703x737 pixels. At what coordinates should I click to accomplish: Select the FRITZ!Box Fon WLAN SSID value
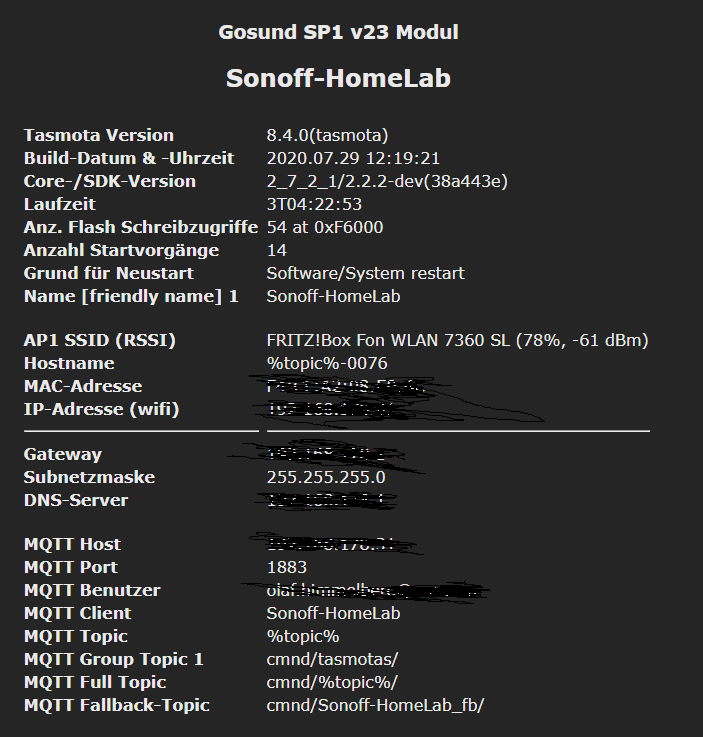458,340
